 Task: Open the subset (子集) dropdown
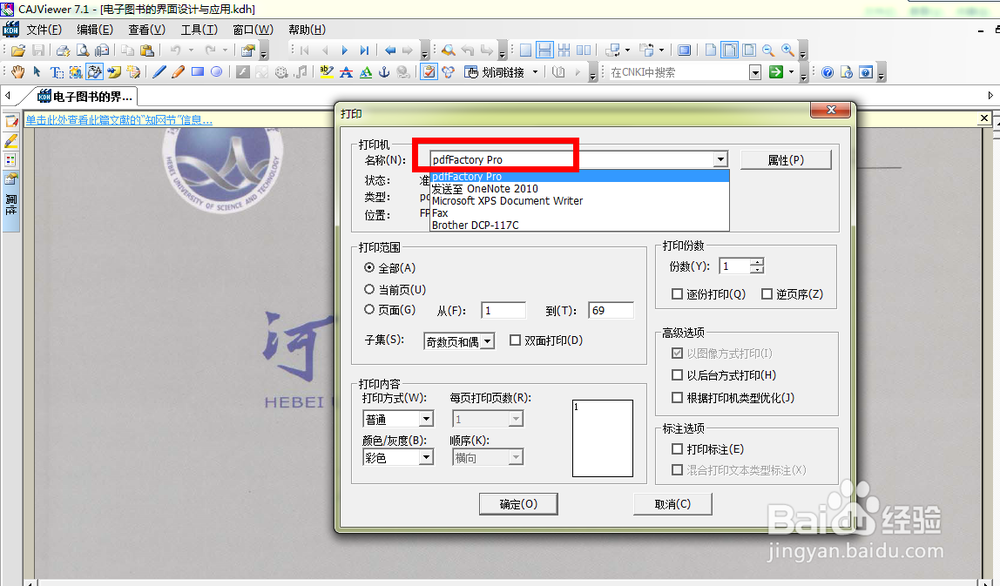(487, 342)
